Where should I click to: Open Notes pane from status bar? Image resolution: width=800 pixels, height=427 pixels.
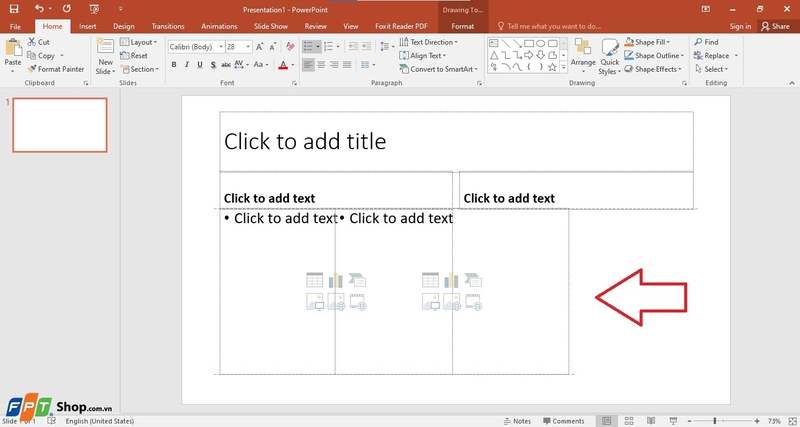tap(517, 421)
